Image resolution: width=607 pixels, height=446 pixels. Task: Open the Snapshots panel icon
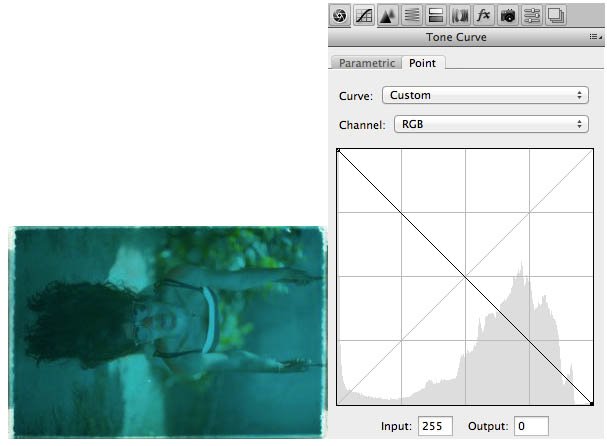(556, 15)
